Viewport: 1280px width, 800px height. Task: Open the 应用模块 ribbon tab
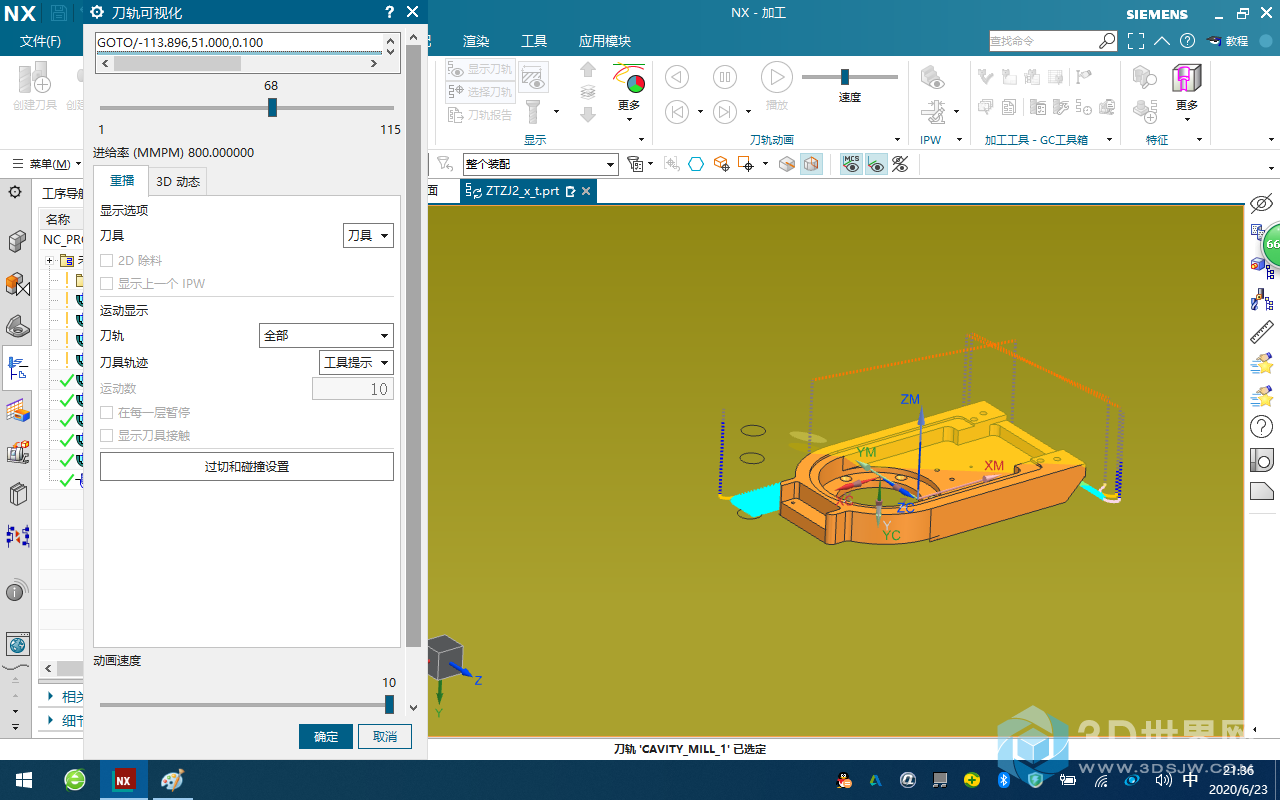[605, 41]
